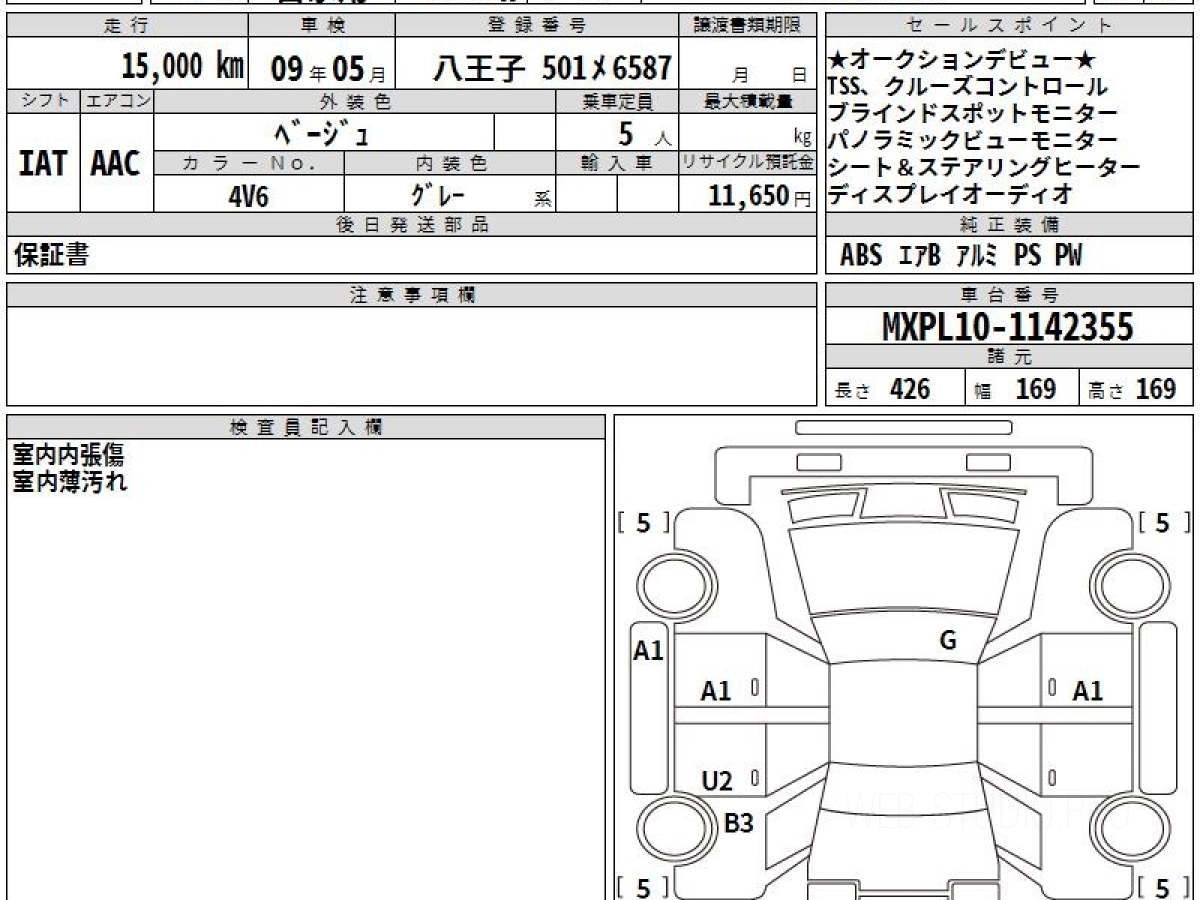
Task: Select the [5] rating at diagram top-right
Action: (1164, 523)
